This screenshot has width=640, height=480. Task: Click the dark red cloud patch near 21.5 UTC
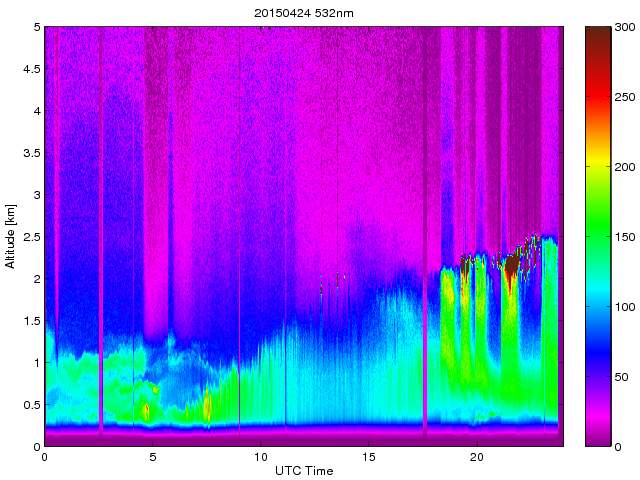coord(511,265)
